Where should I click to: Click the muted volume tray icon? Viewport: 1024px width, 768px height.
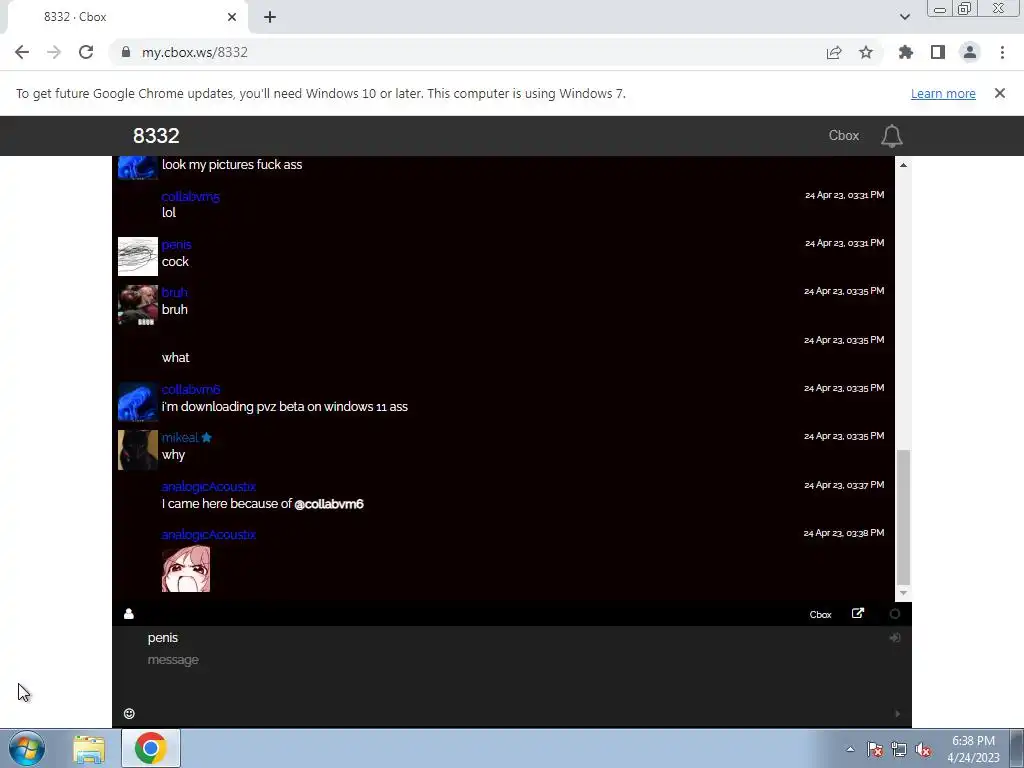tap(923, 750)
